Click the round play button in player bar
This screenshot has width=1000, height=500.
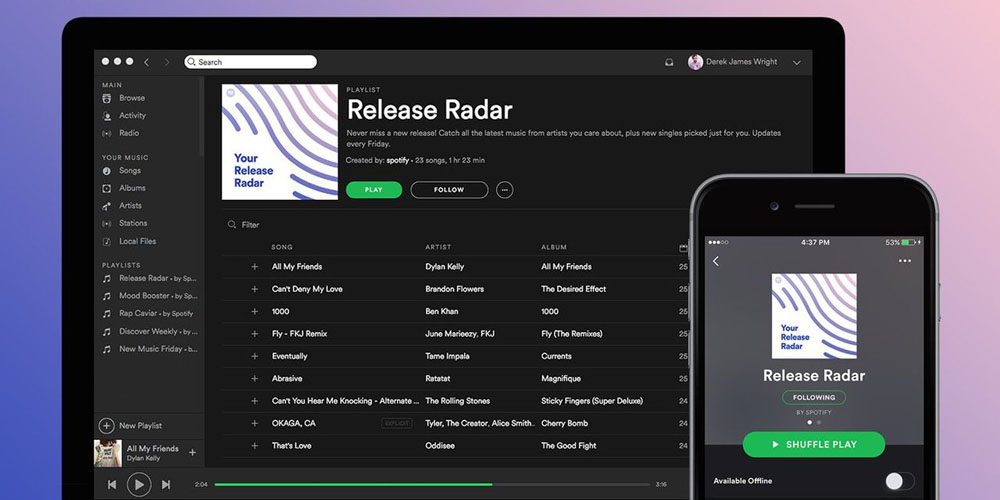click(139, 485)
